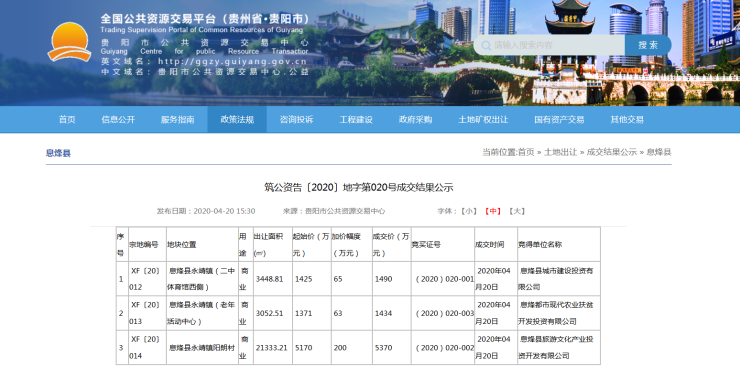
Task: Open the 政府采购 nav menu
Action: click(415, 119)
